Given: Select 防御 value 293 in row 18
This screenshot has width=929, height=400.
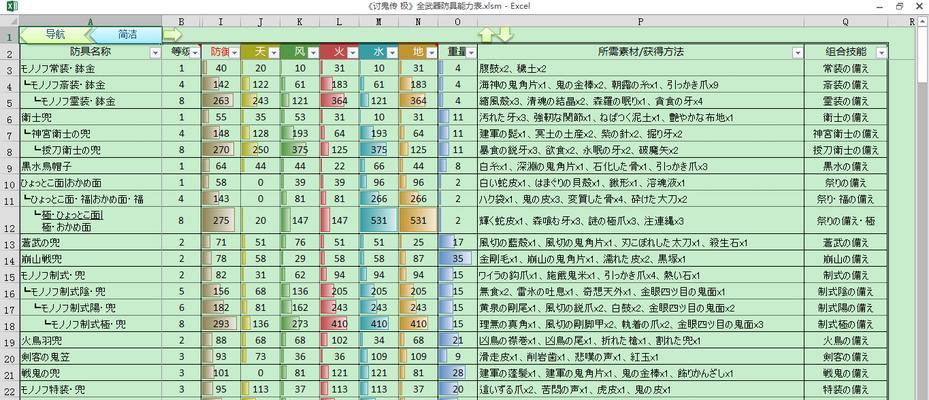Looking at the screenshot, I should pyautogui.click(x=221, y=324).
